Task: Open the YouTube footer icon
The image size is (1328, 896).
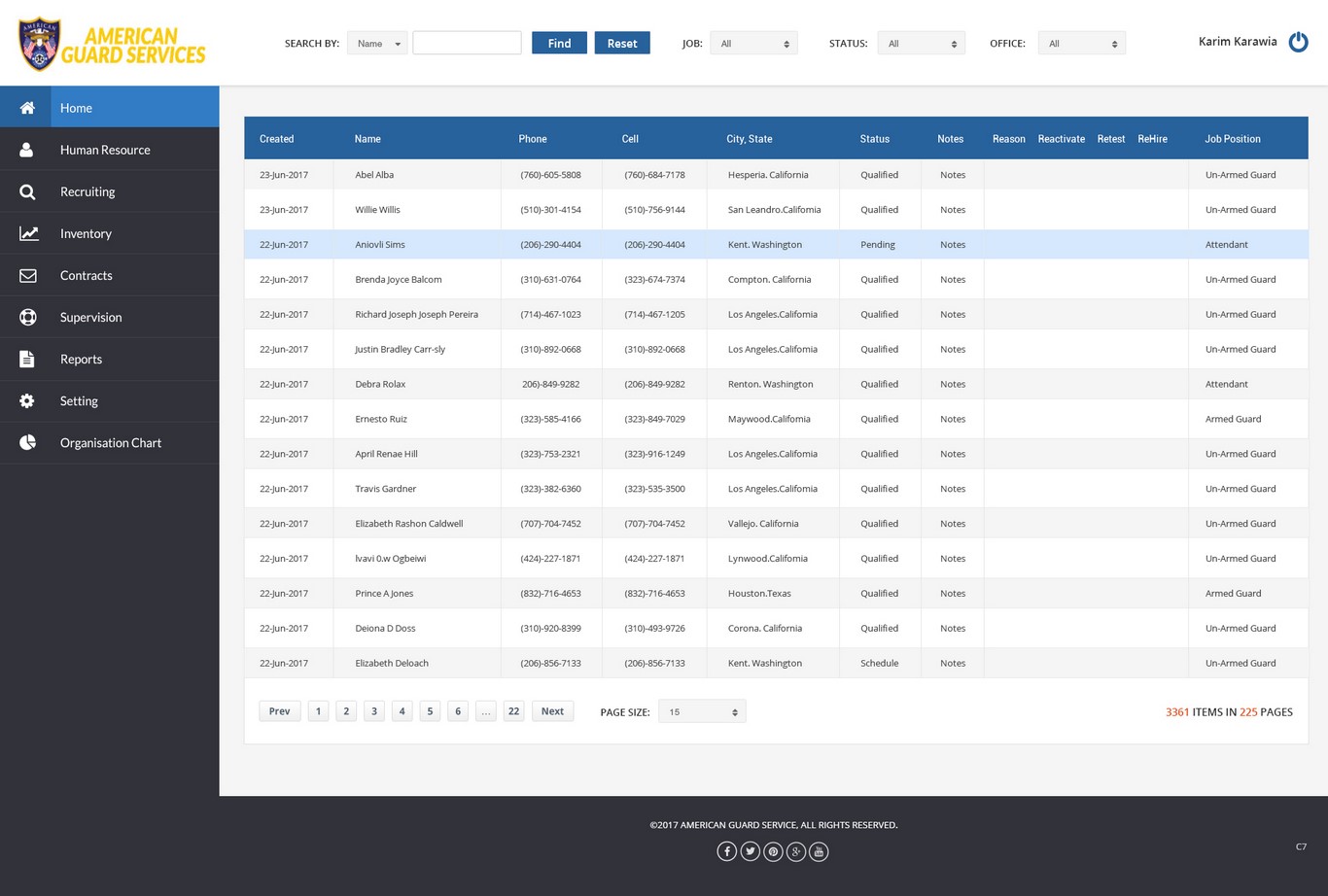Action: tap(819, 851)
